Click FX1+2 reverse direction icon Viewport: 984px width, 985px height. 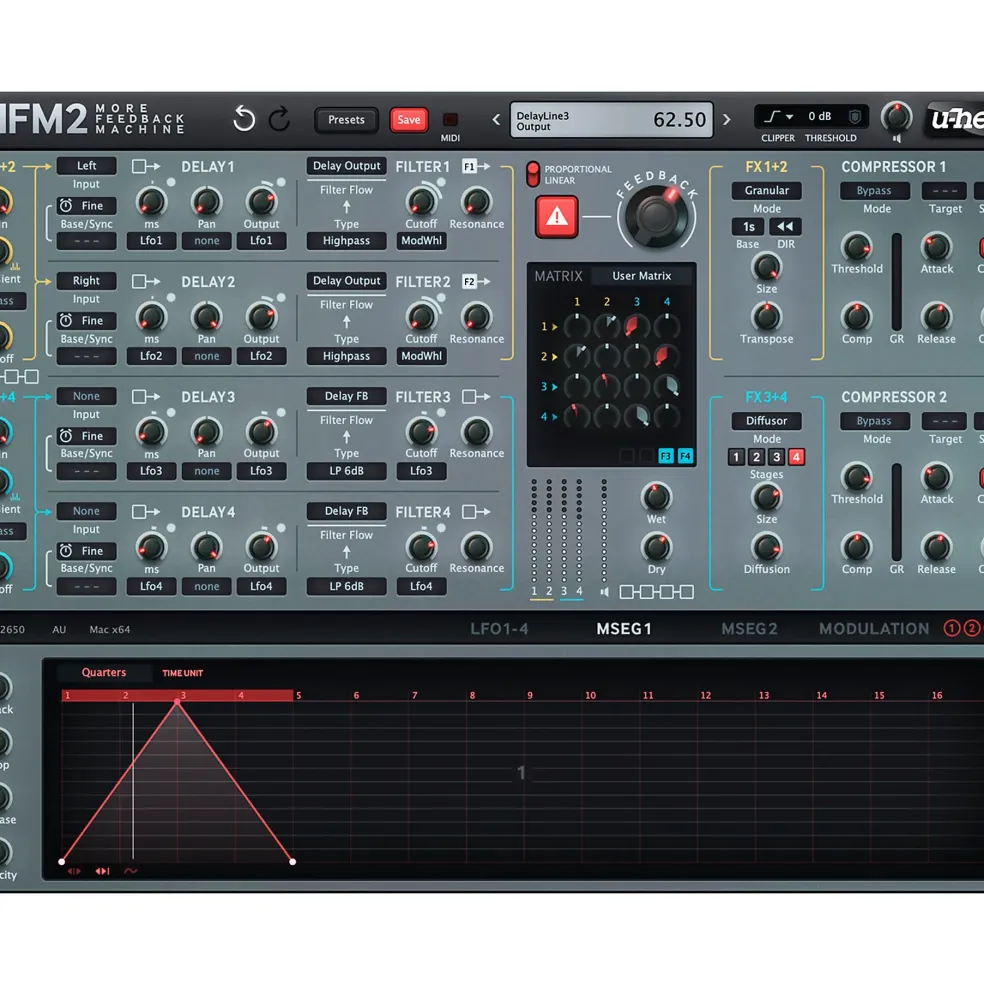[785, 226]
